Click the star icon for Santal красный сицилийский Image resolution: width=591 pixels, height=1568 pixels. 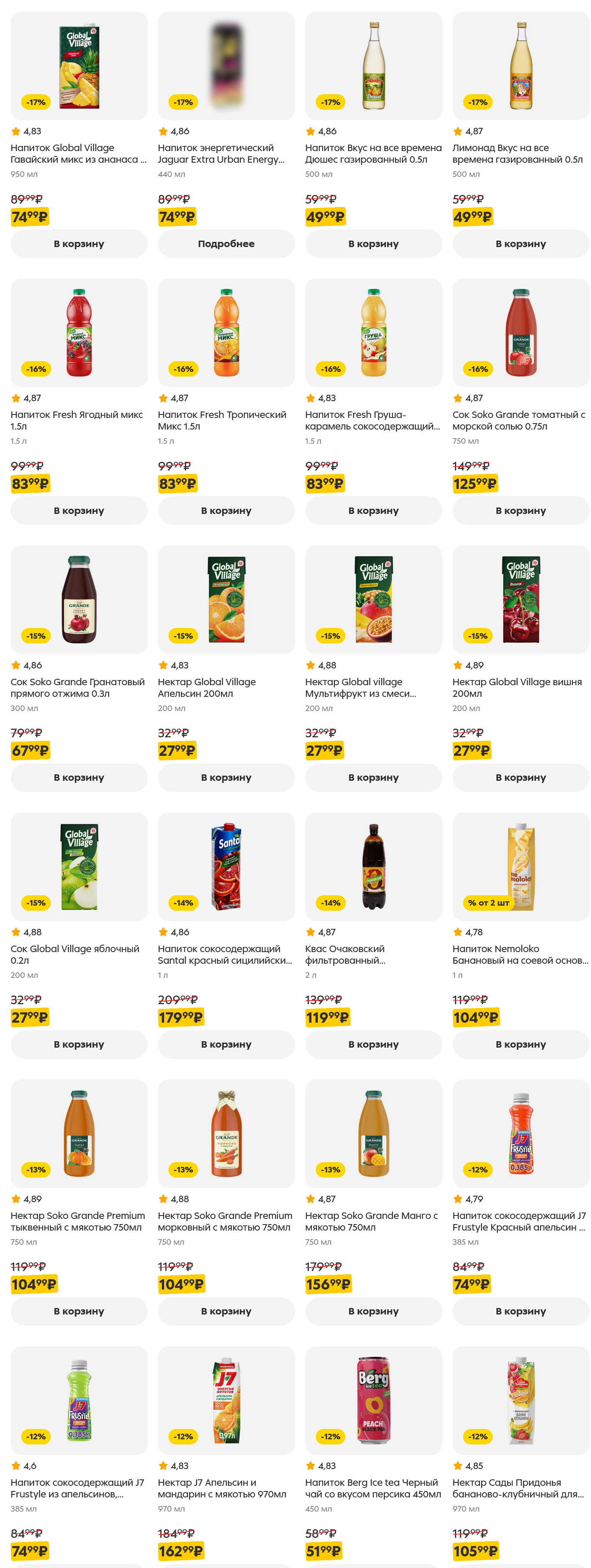[x=163, y=932]
